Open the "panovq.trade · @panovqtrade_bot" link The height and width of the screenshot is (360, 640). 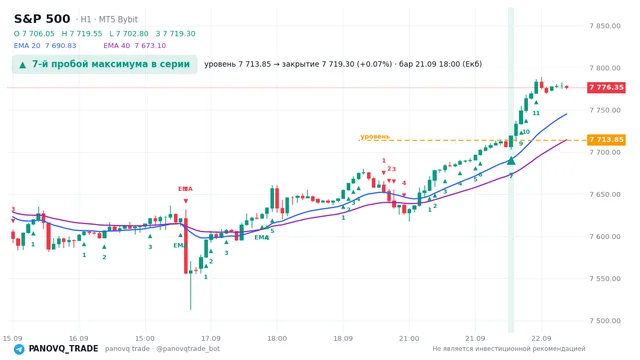[x=162, y=349]
